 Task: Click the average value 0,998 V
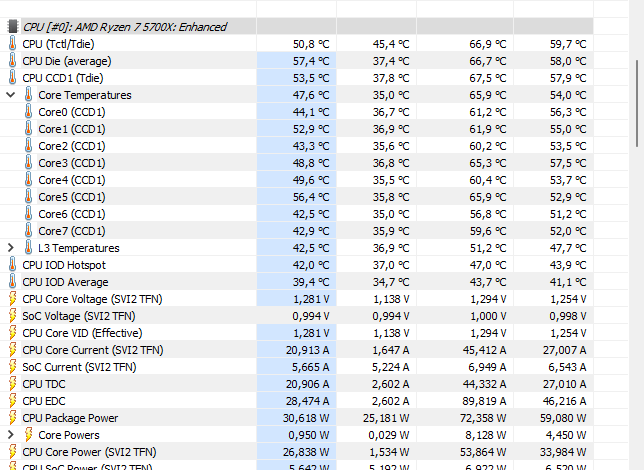568,316
